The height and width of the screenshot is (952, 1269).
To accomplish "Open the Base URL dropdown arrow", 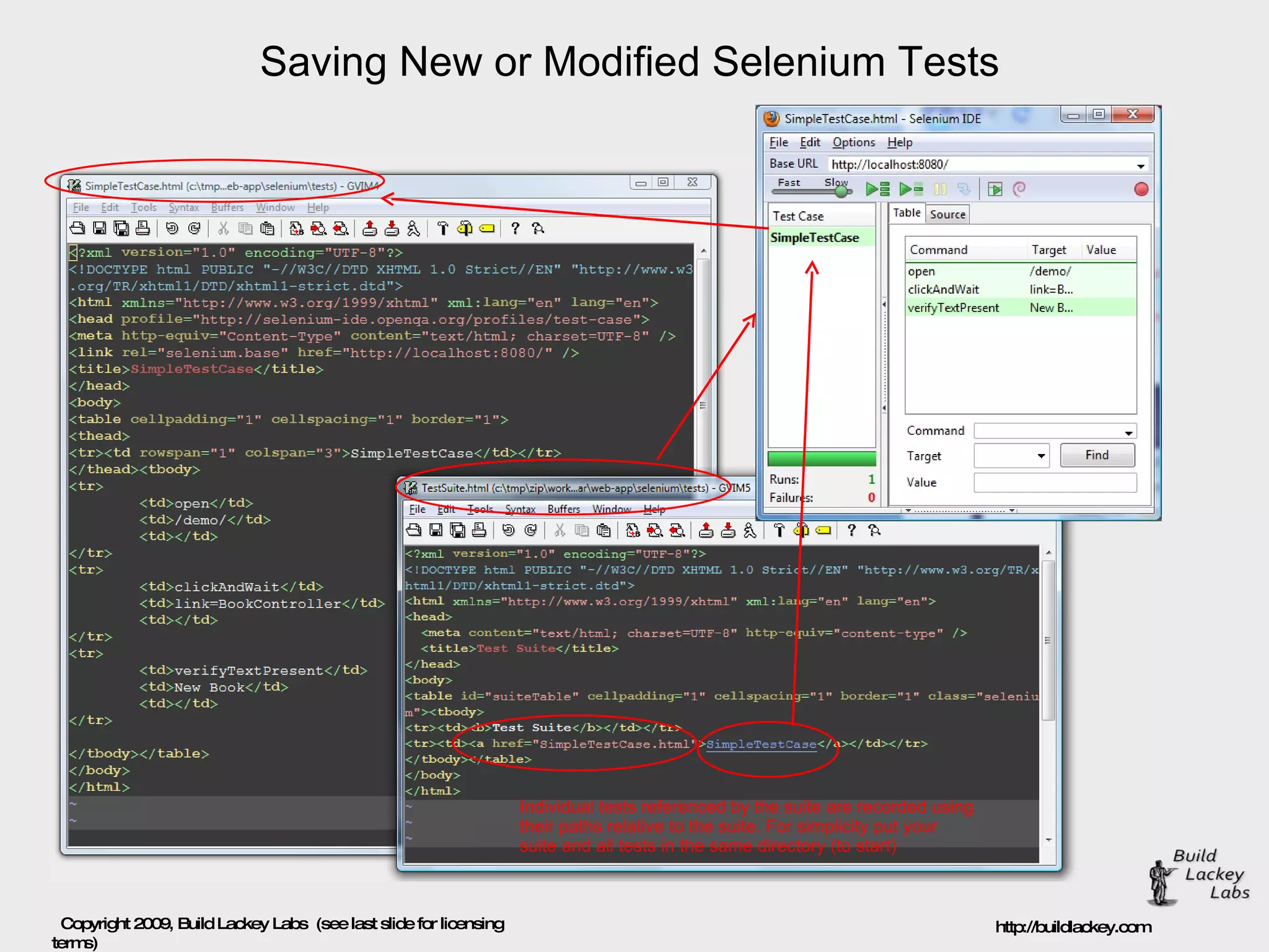I will click(x=1140, y=165).
